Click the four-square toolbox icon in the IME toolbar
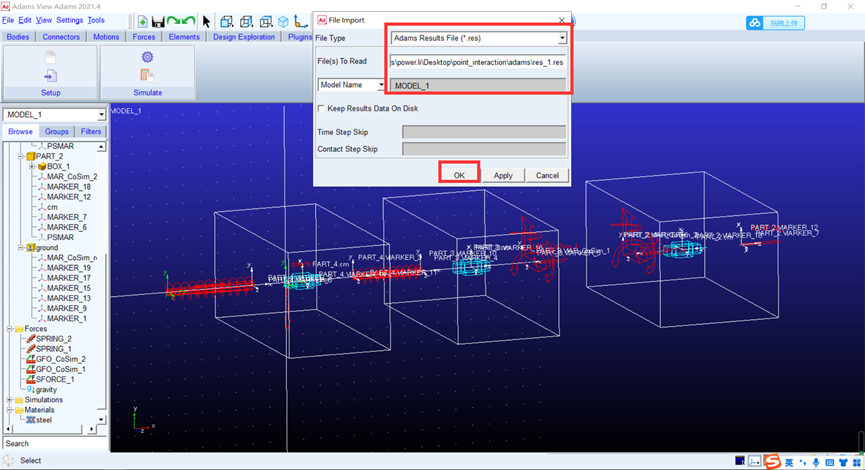Image resolution: width=865 pixels, height=470 pixels. [x=857, y=462]
